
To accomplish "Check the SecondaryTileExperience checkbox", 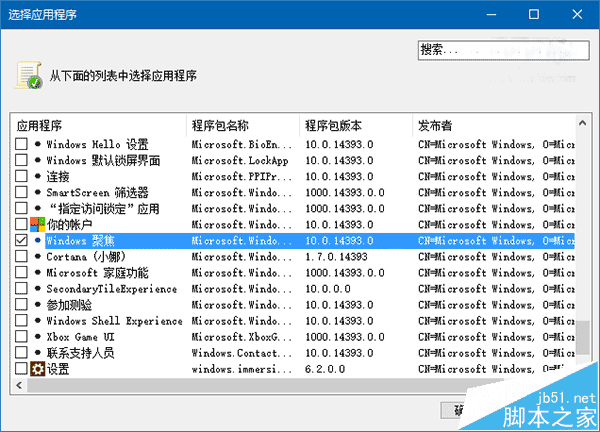I will point(21,289).
